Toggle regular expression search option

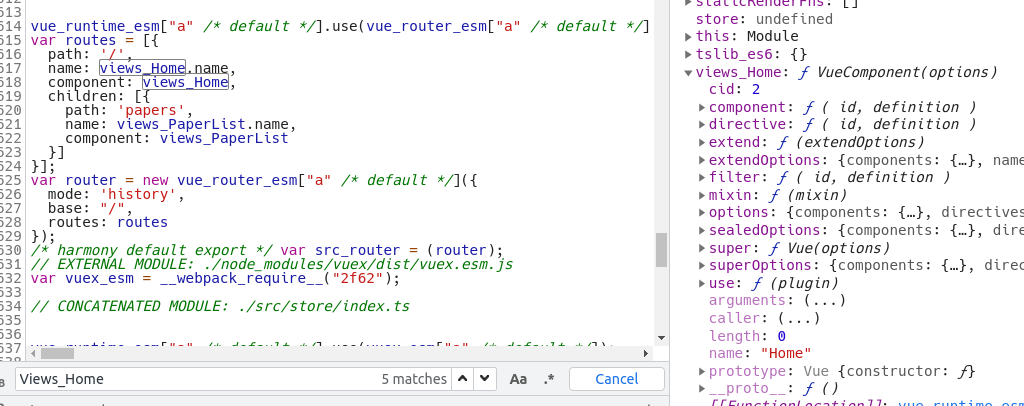point(549,379)
